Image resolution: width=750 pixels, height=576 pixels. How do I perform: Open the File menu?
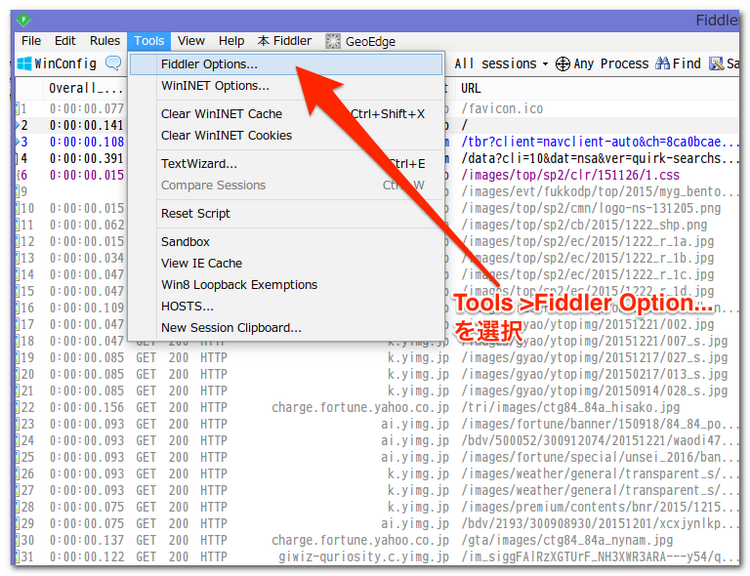(x=31, y=41)
